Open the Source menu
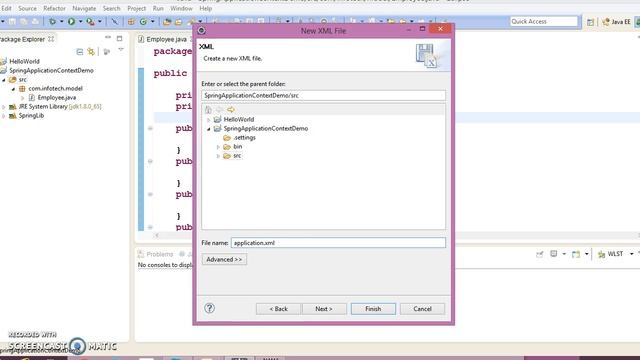The width and height of the screenshot is (640, 360). (27, 8)
